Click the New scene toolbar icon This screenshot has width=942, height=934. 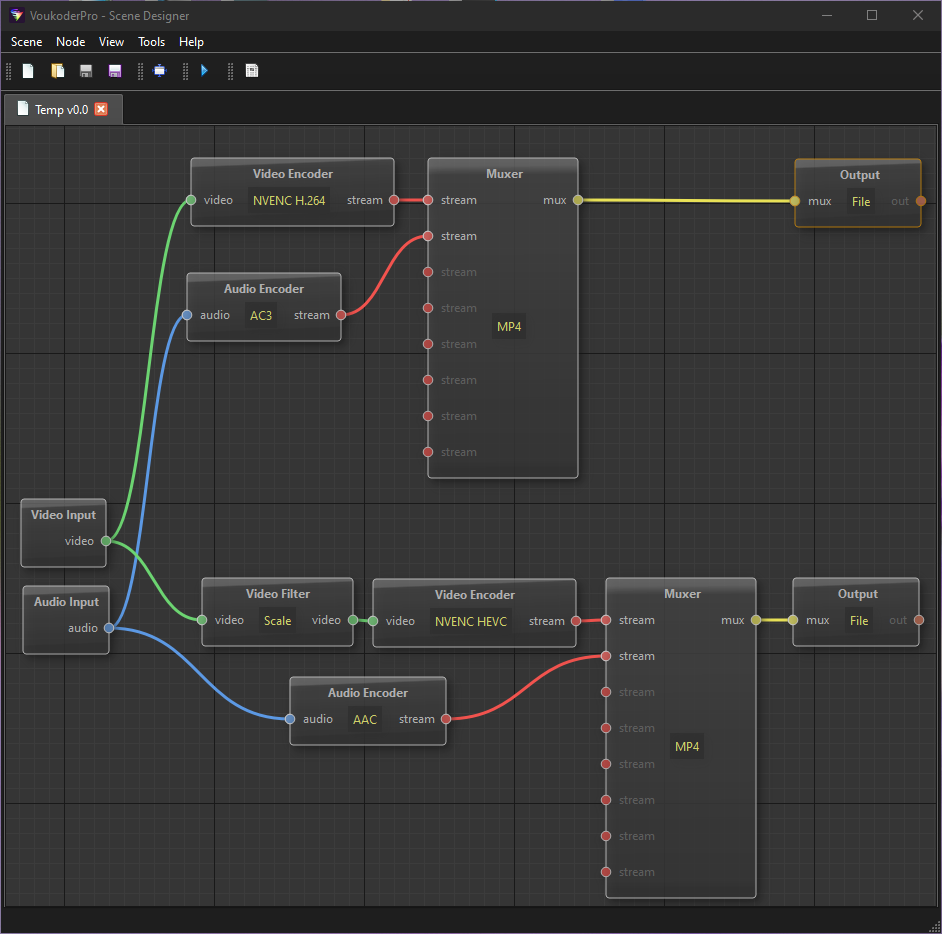coord(29,71)
